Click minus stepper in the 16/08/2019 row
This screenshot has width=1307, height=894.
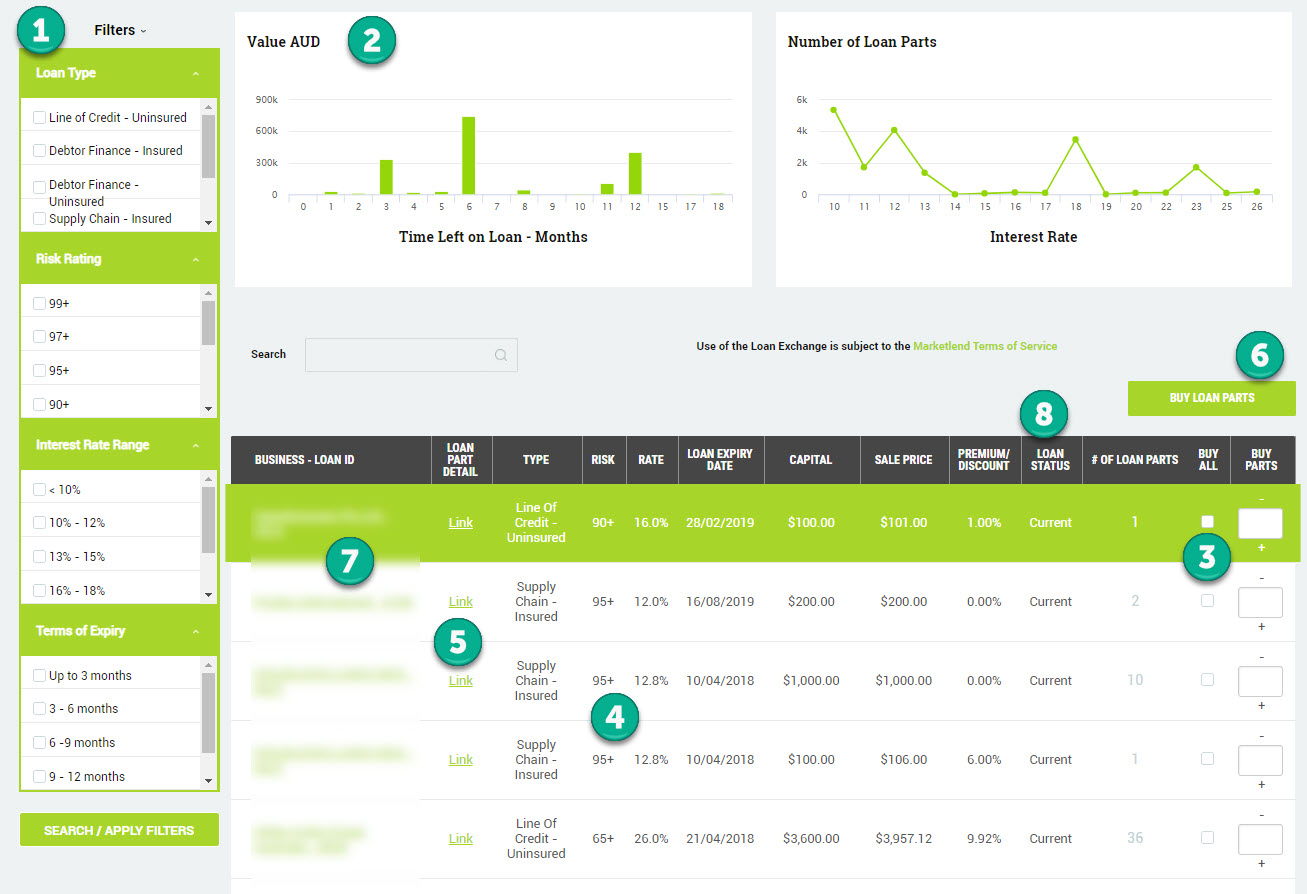point(1261,578)
